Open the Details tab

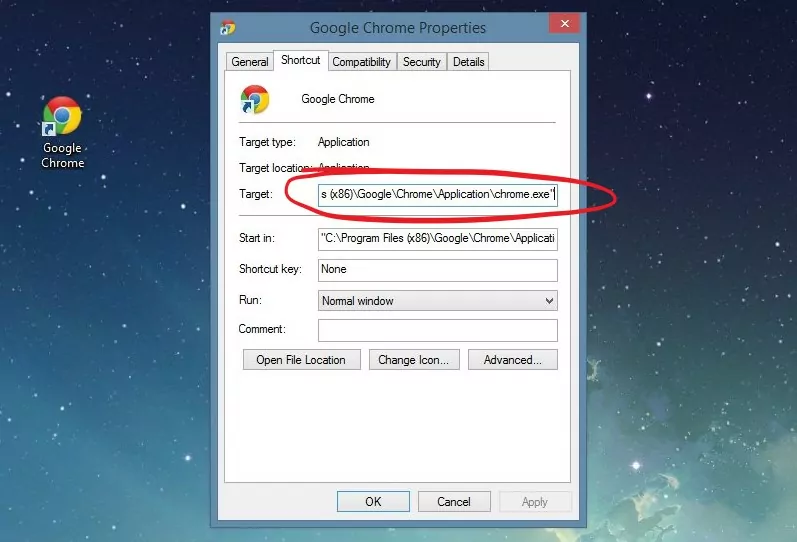(x=468, y=62)
